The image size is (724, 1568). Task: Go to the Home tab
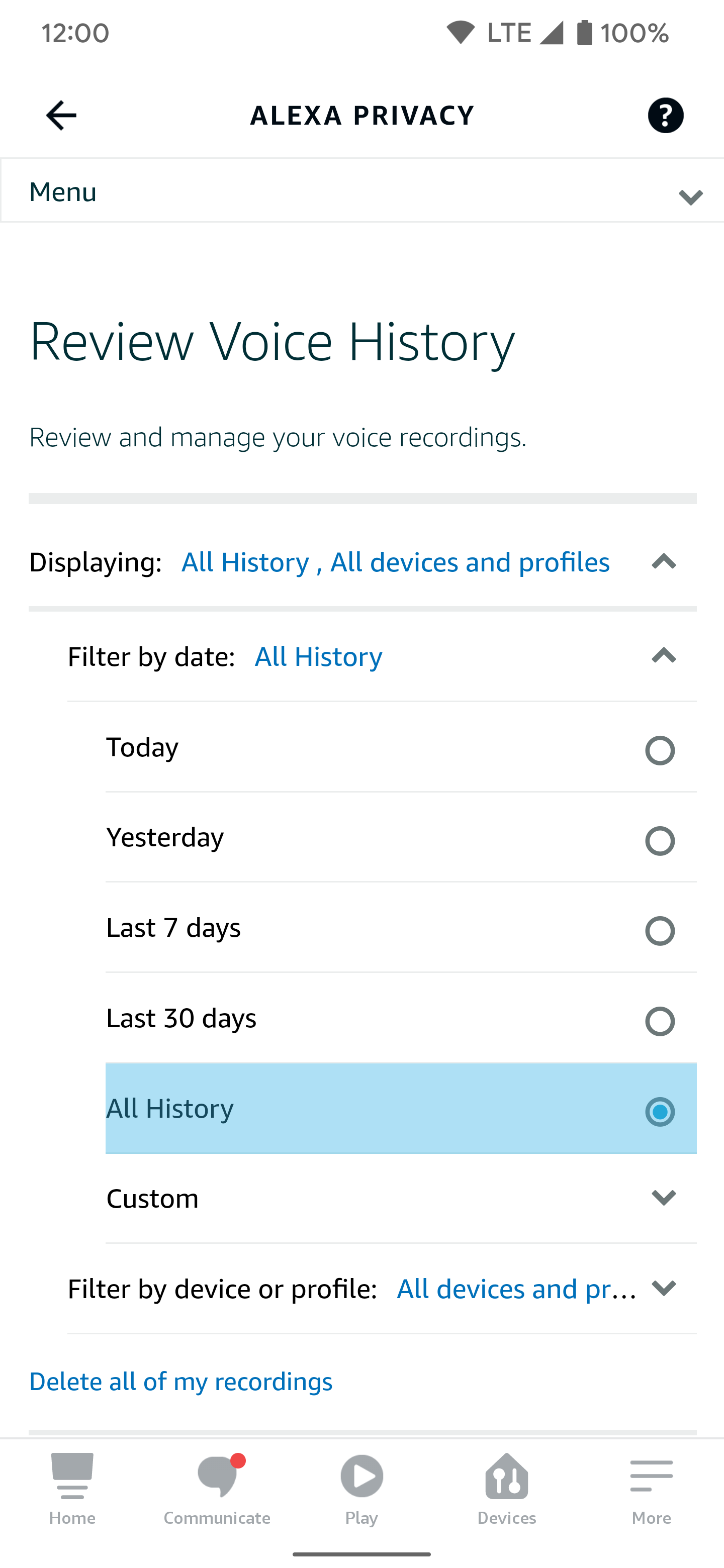click(72, 1490)
